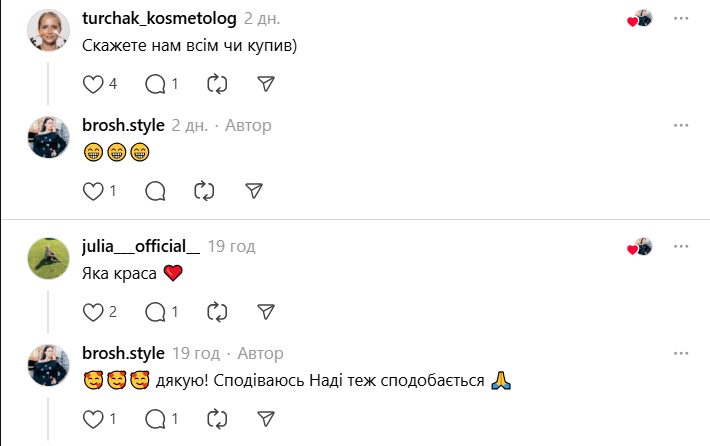Open julia___official__ username link
The image size is (710, 446).
click(141, 246)
